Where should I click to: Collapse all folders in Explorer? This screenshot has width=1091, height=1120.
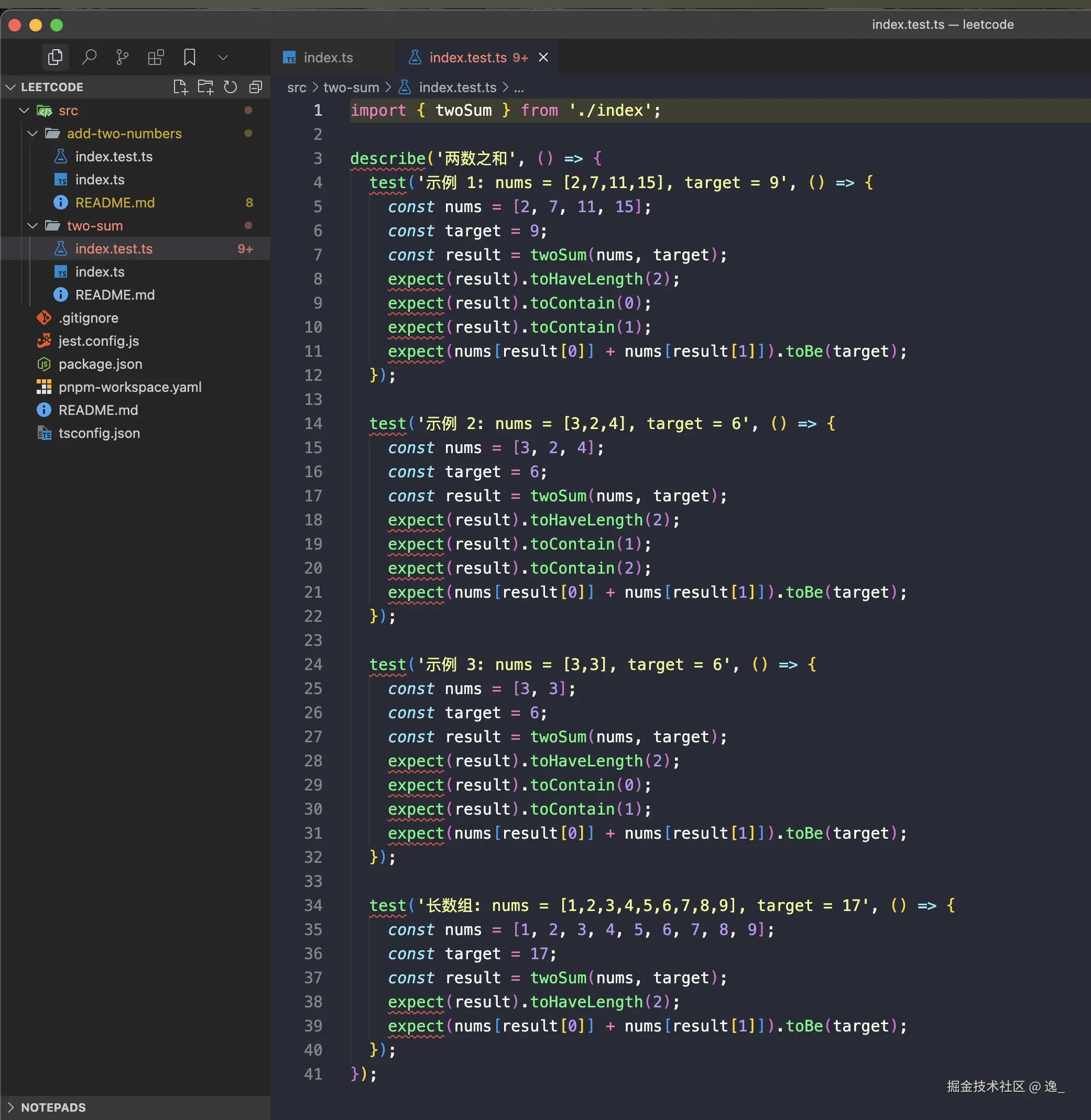pos(256,87)
